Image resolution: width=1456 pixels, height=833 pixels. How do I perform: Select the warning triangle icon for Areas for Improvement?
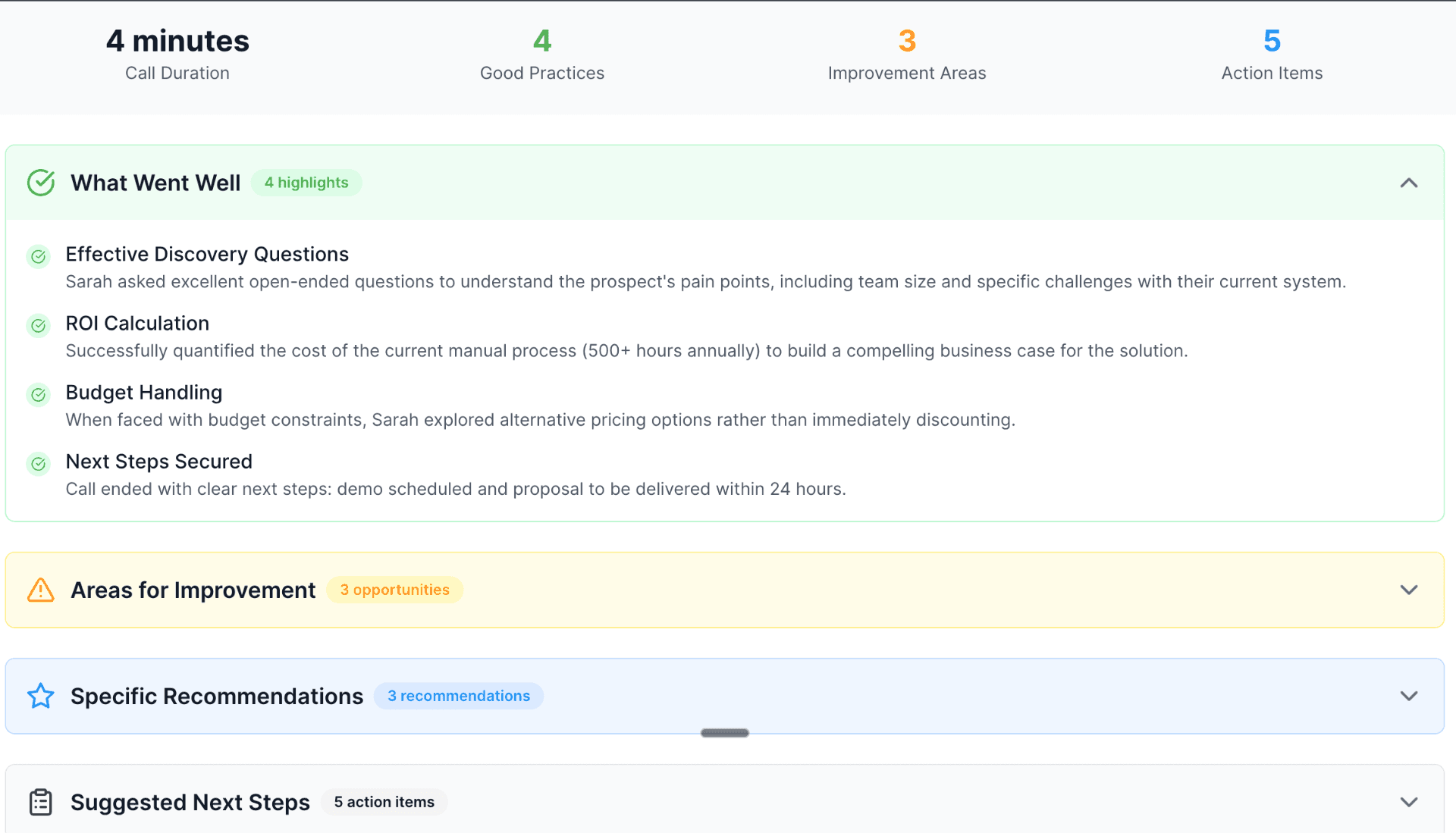coord(40,590)
